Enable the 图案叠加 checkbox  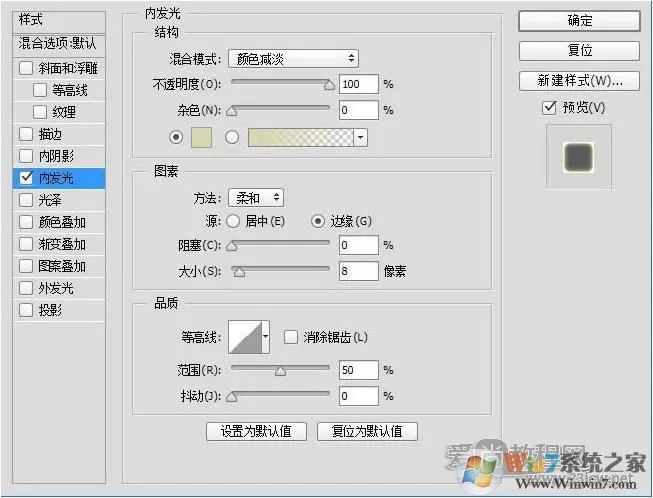pos(26,266)
